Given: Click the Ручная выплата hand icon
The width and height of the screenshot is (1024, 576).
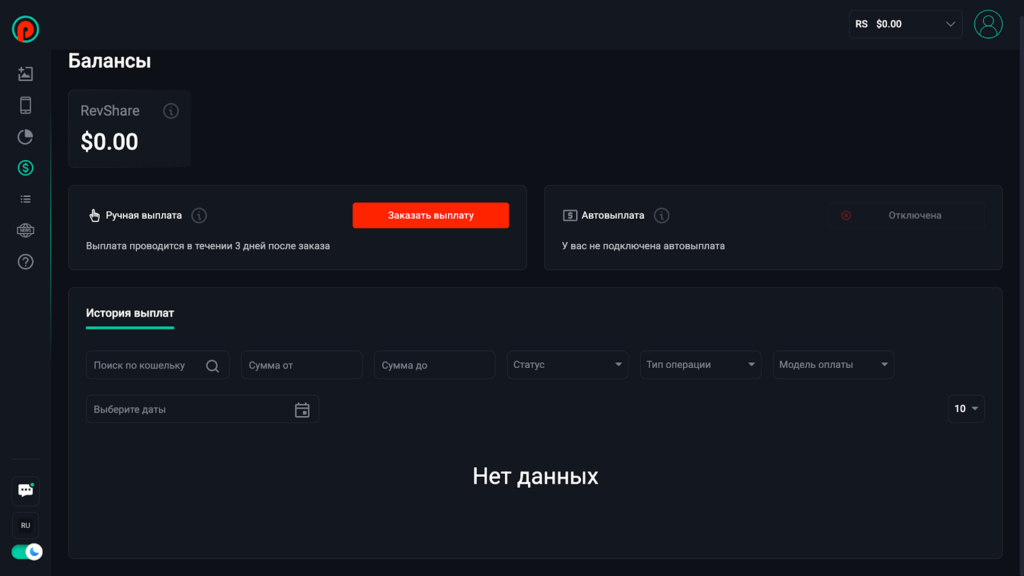Looking at the screenshot, I should point(95,216).
